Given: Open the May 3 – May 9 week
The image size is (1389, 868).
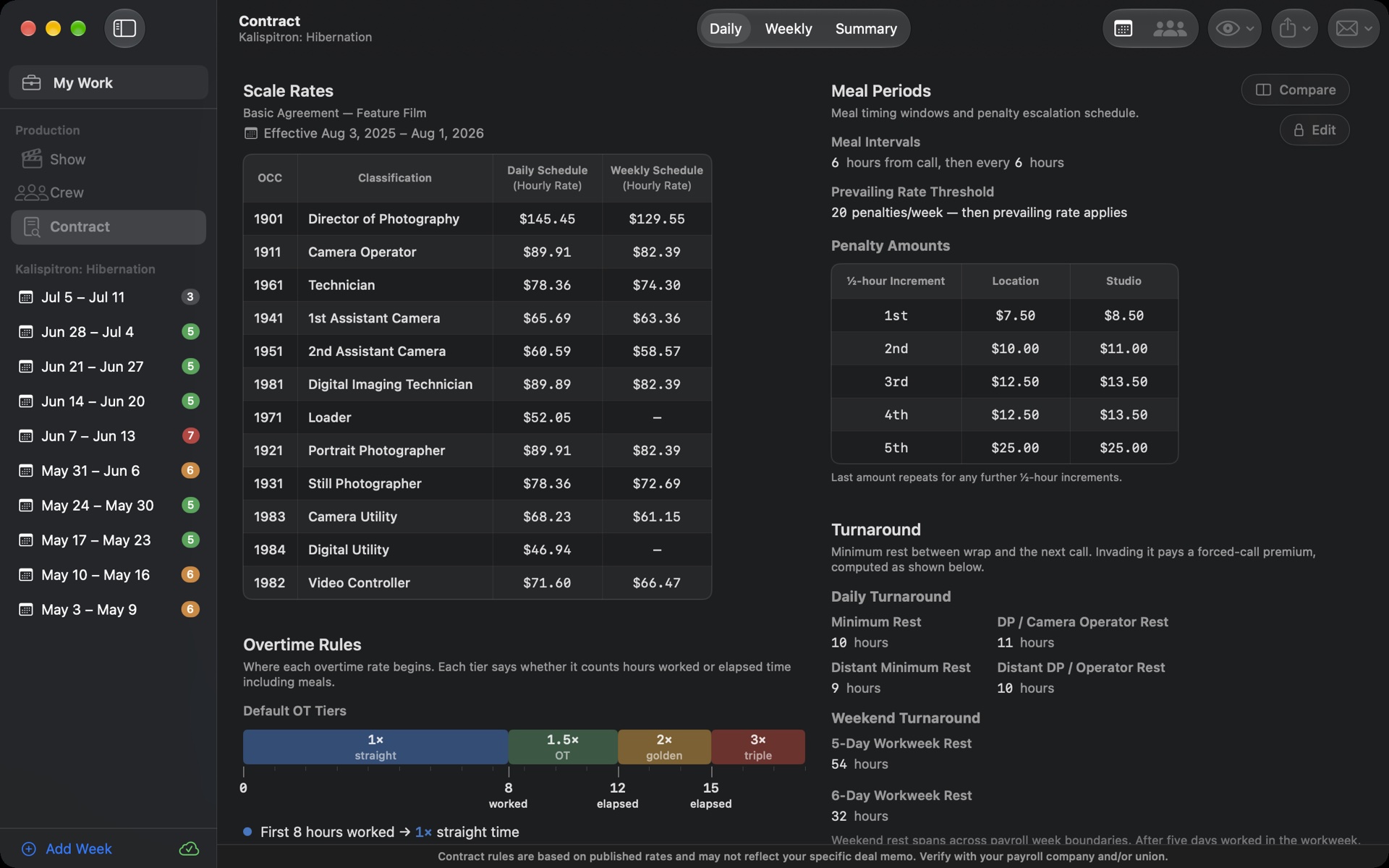Looking at the screenshot, I should point(109,609).
